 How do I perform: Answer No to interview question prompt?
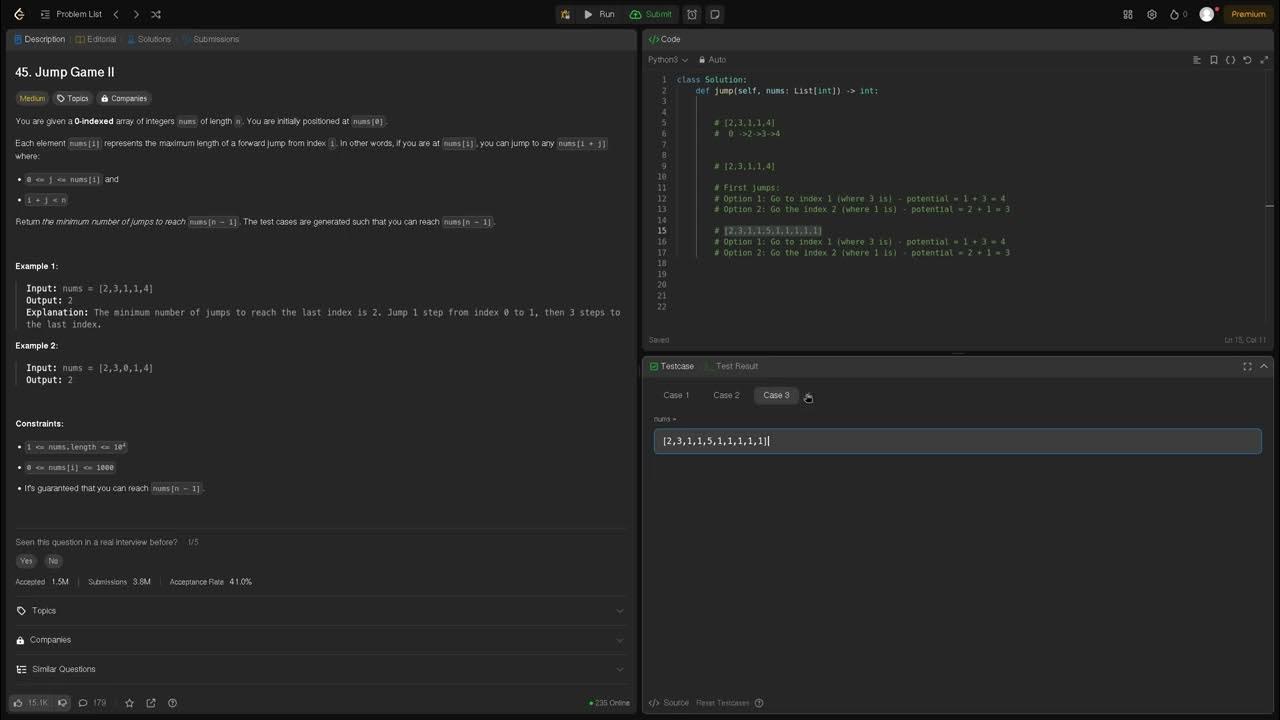53,561
